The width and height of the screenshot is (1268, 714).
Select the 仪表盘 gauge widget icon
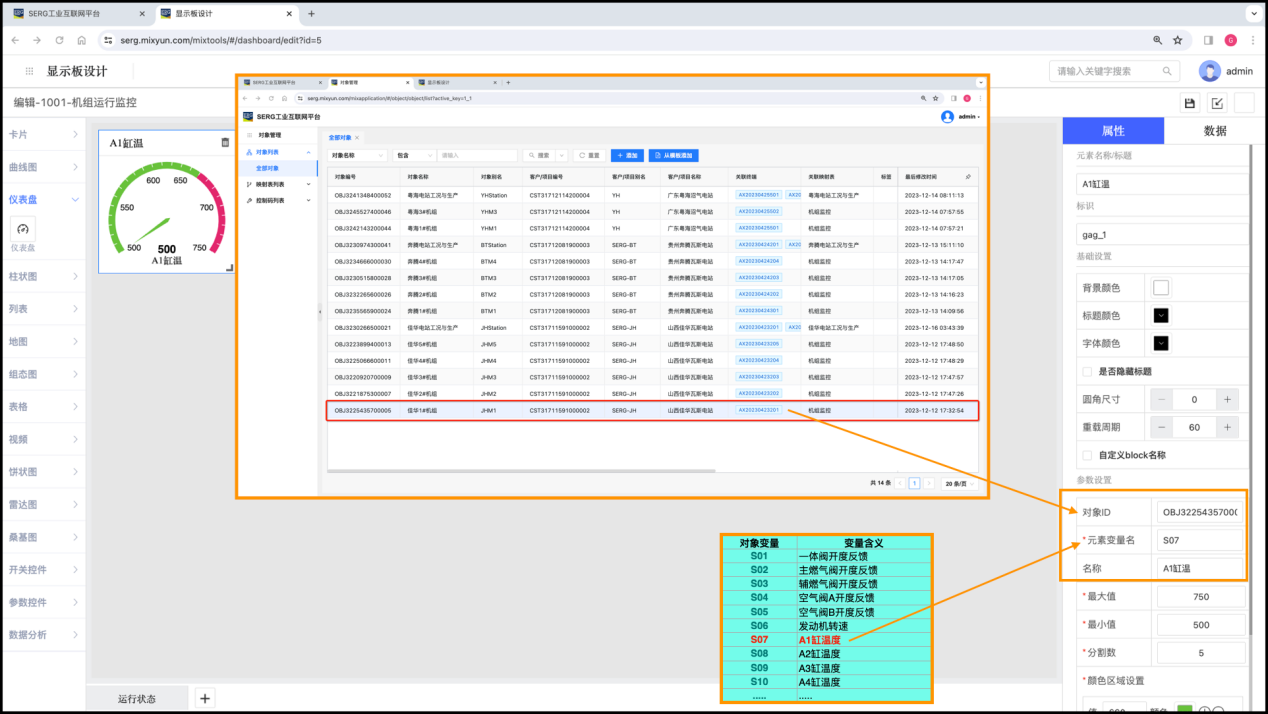23,230
